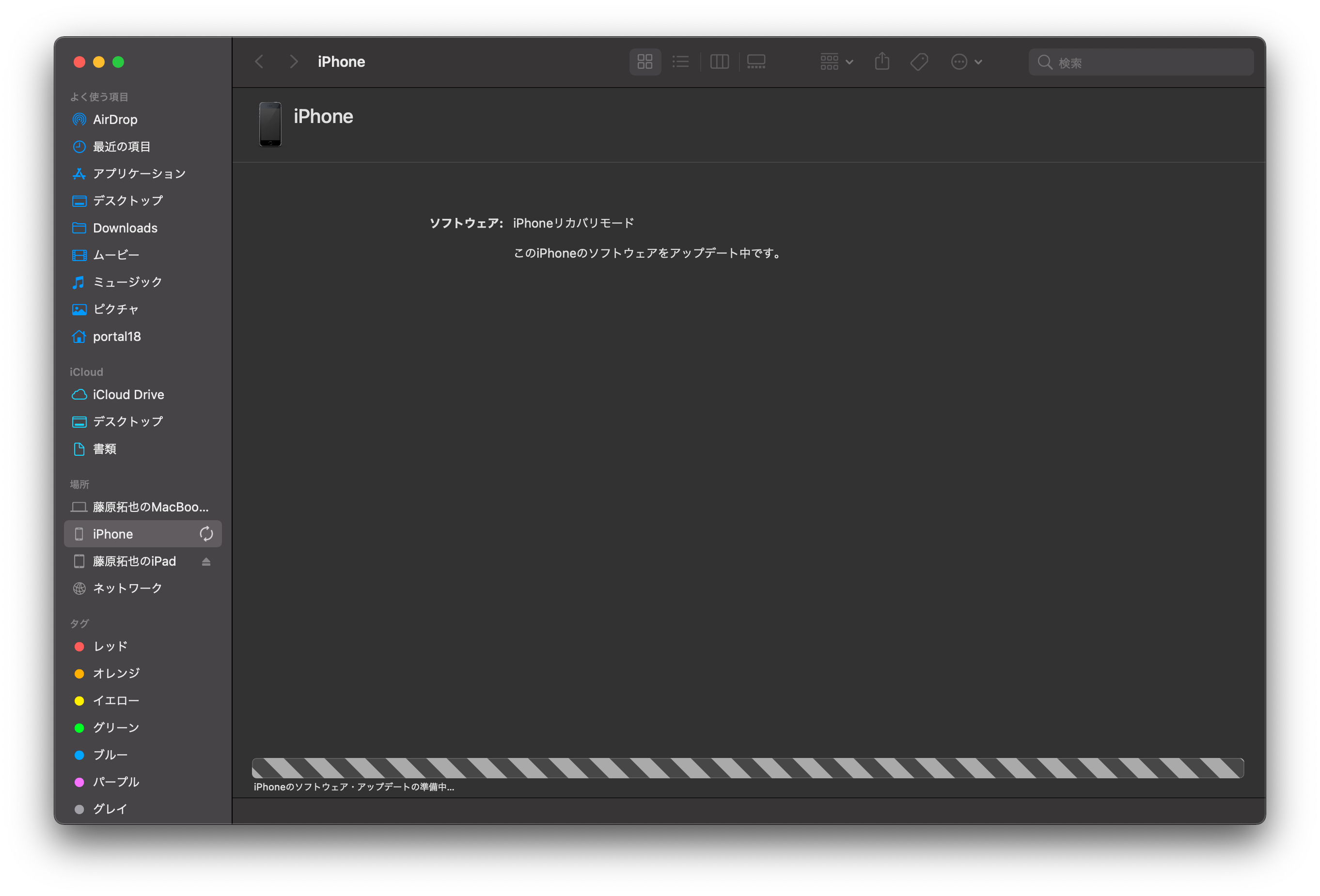Open AirDrop from the sidebar
The image size is (1320, 896).
point(115,119)
